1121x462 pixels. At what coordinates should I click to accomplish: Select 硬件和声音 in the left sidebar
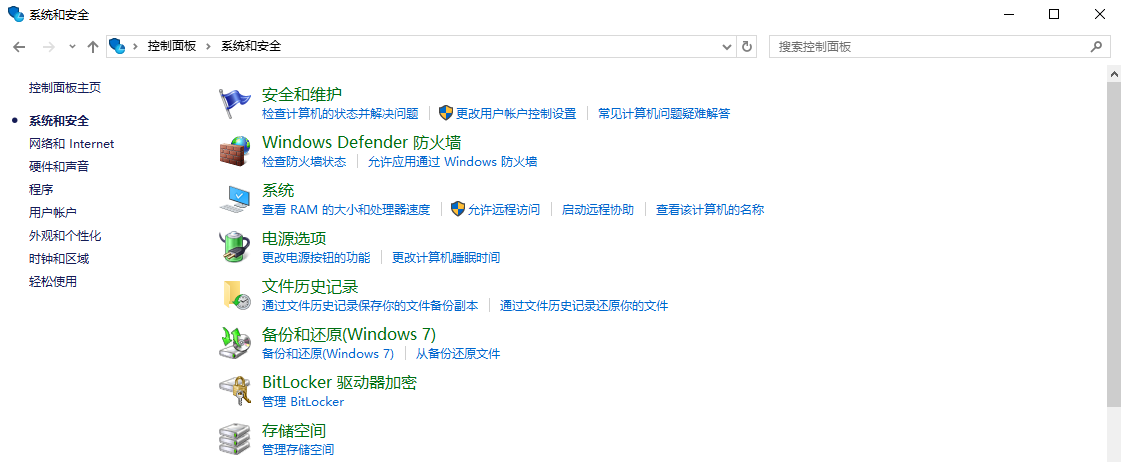coord(59,167)
